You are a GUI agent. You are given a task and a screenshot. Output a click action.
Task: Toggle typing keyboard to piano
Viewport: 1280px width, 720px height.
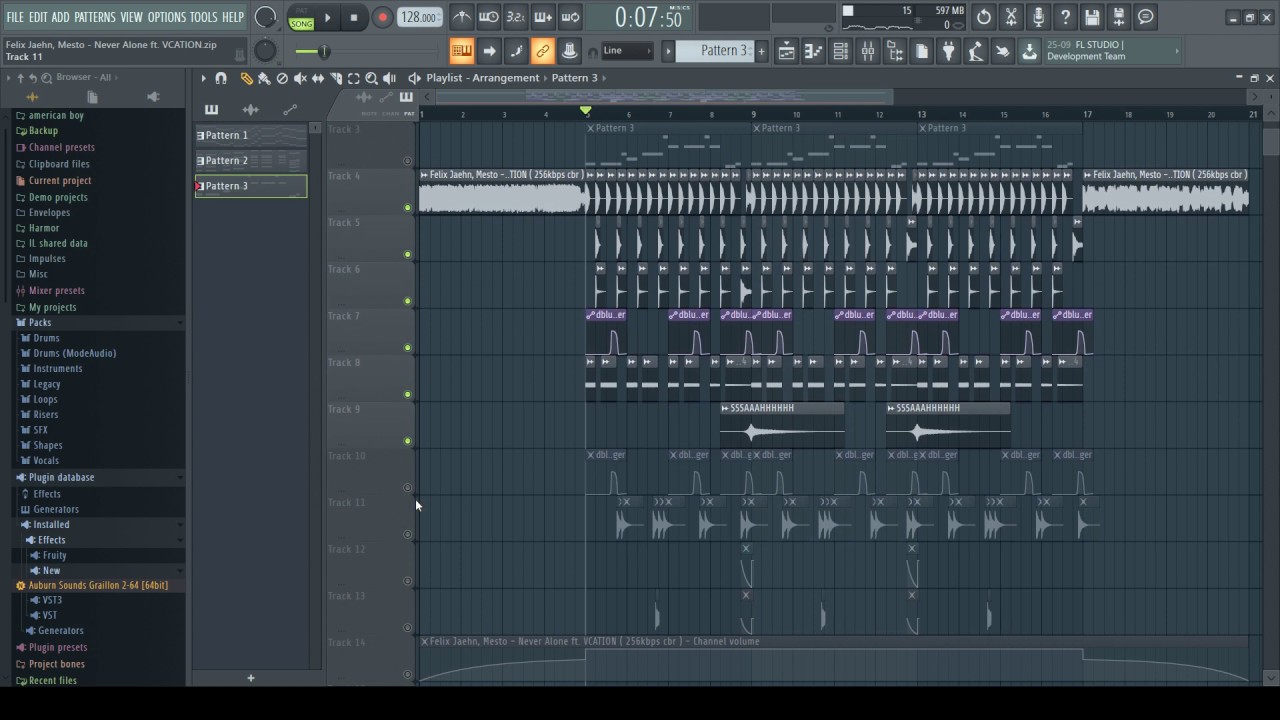click(462, 51)
